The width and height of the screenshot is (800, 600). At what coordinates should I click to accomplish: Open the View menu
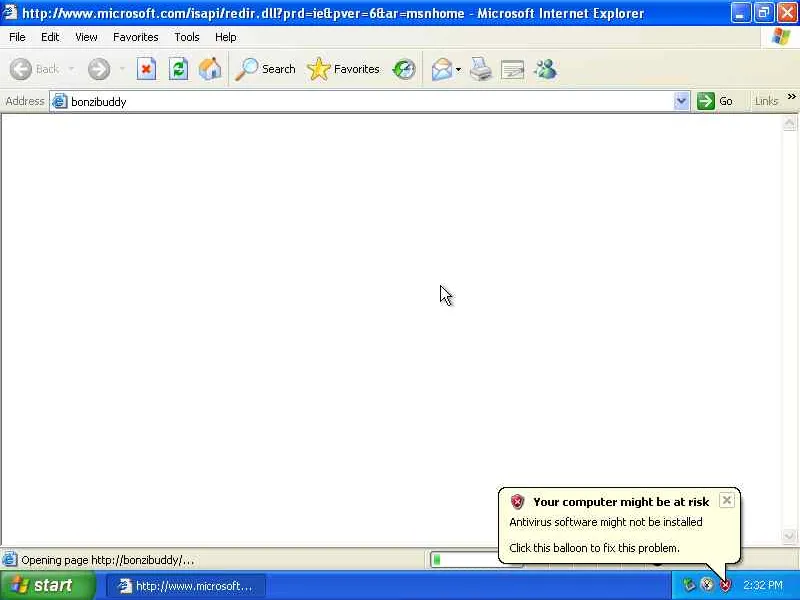click(86, 37)
